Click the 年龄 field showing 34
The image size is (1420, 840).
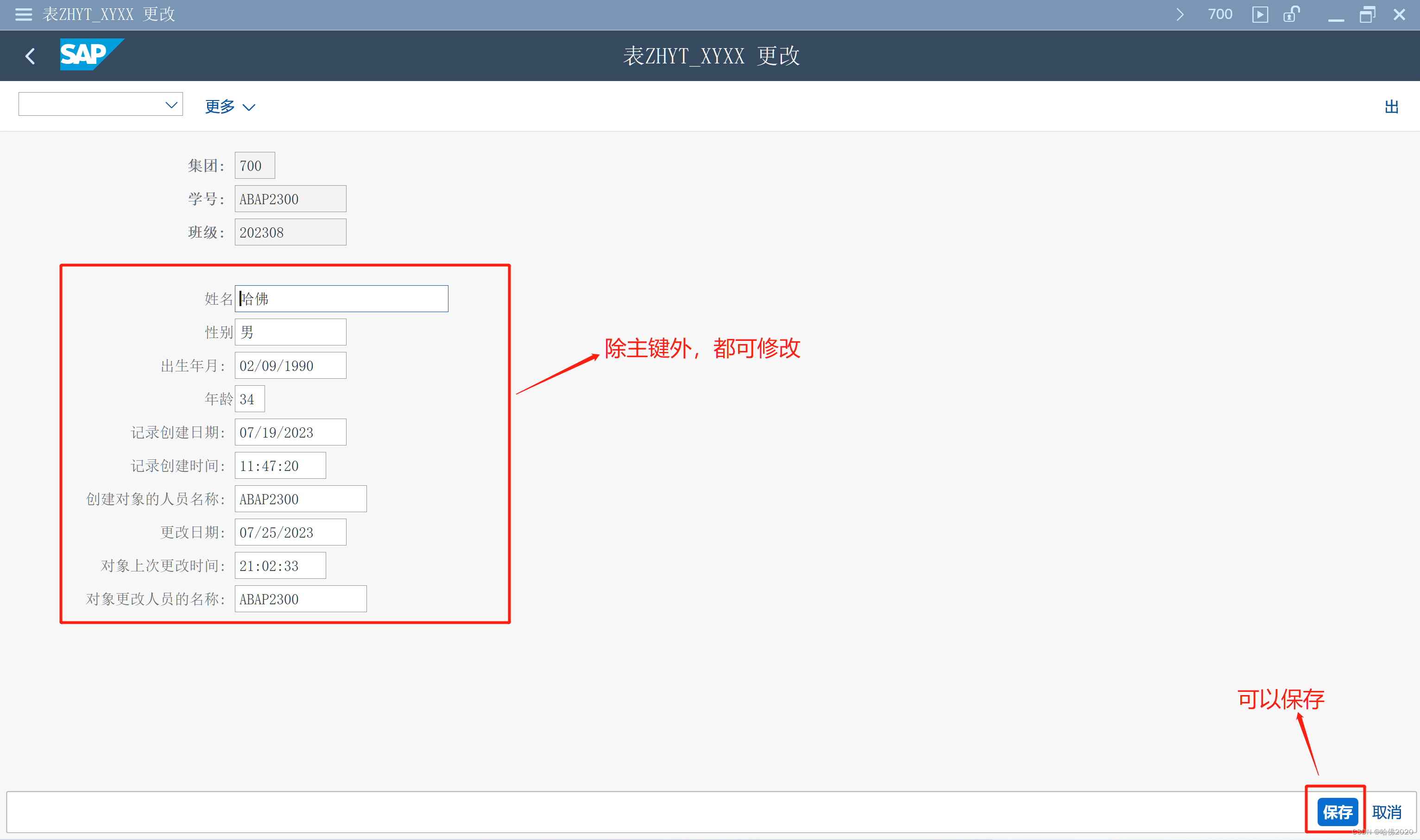tap(250, 399)
